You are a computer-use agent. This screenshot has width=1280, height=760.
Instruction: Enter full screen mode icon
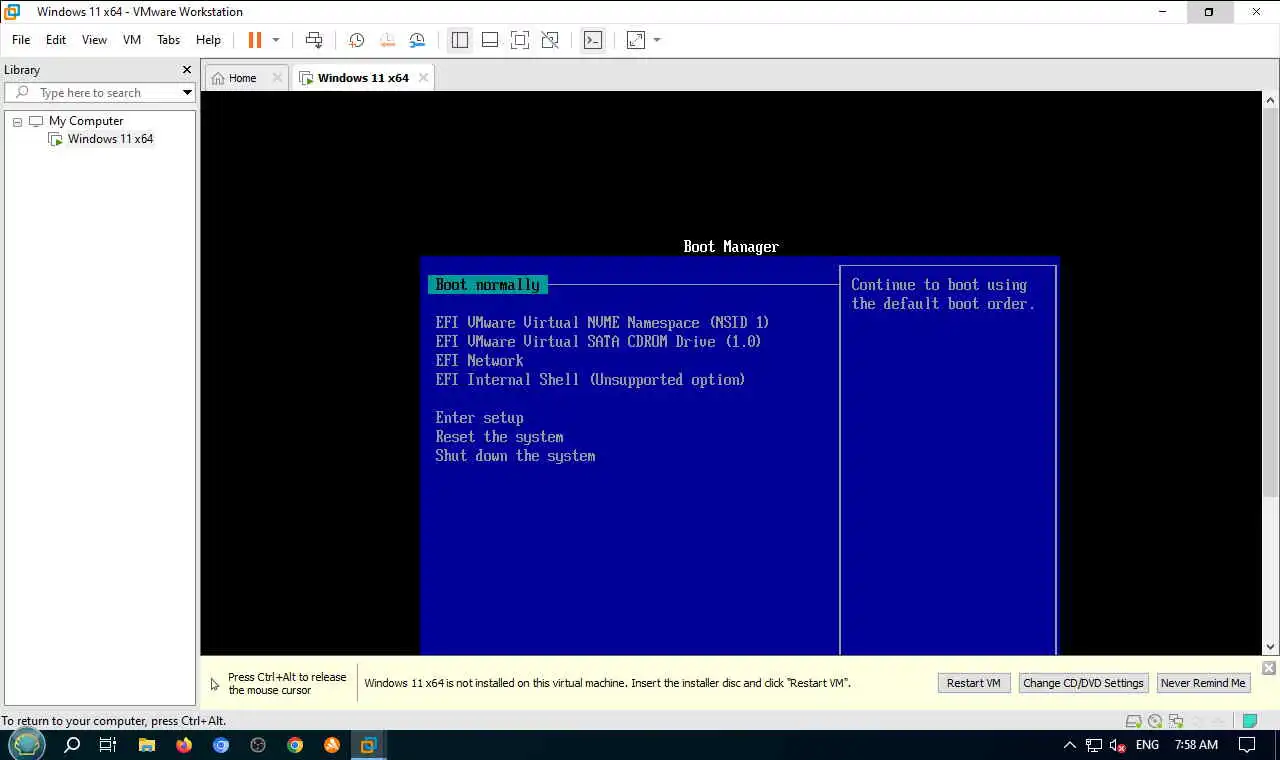520,40
